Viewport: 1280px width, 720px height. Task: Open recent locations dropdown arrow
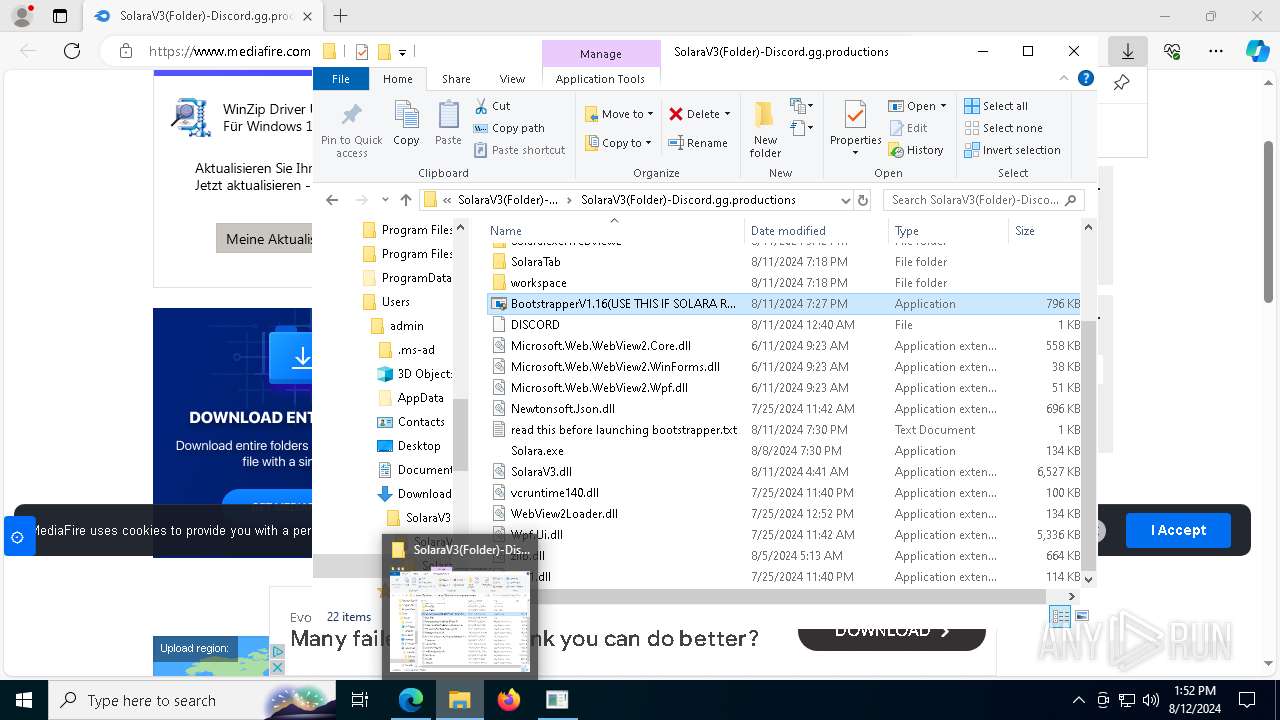[x=384, y=200]
